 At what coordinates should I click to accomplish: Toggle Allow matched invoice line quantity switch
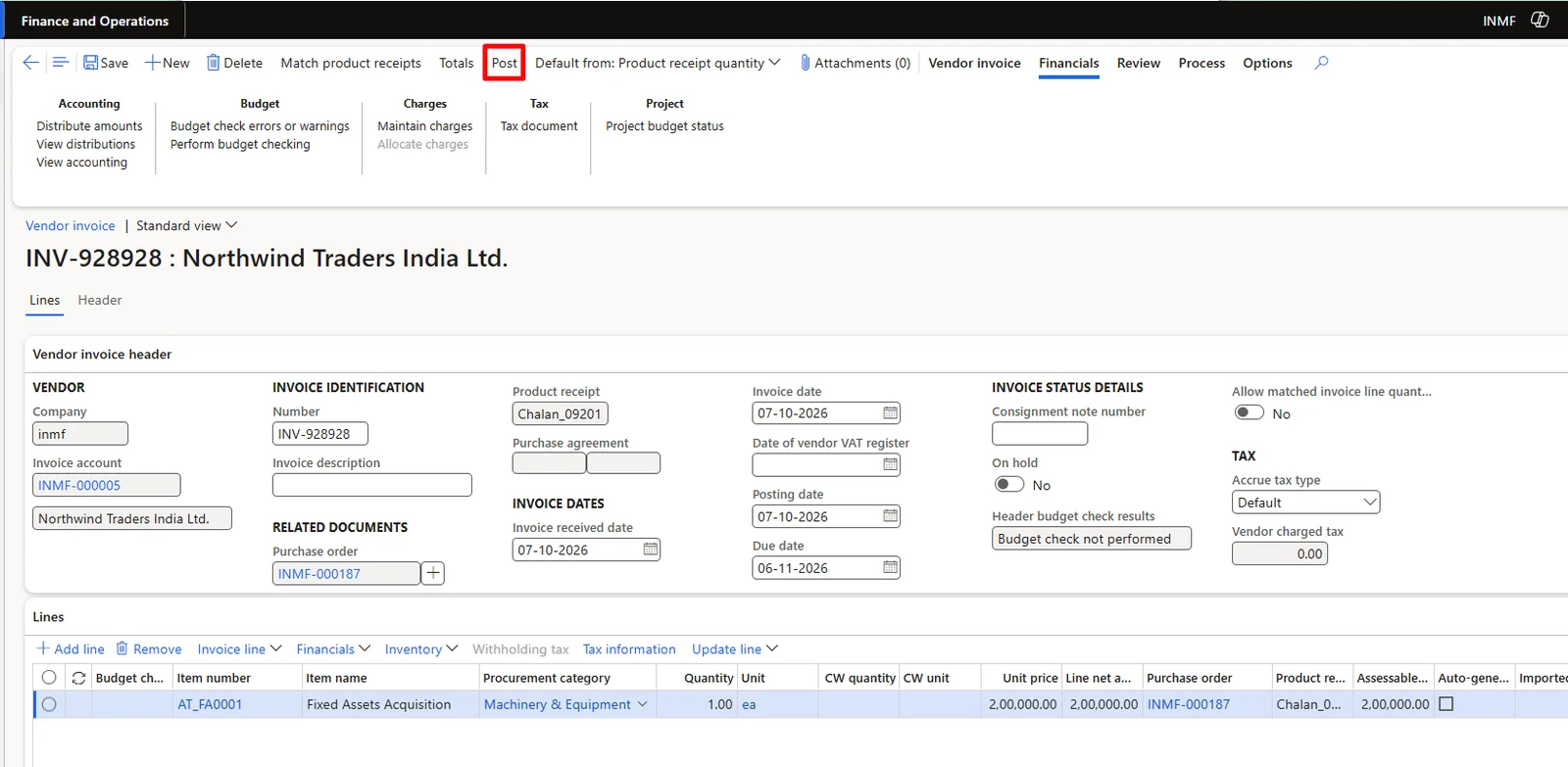point(1249,413)
